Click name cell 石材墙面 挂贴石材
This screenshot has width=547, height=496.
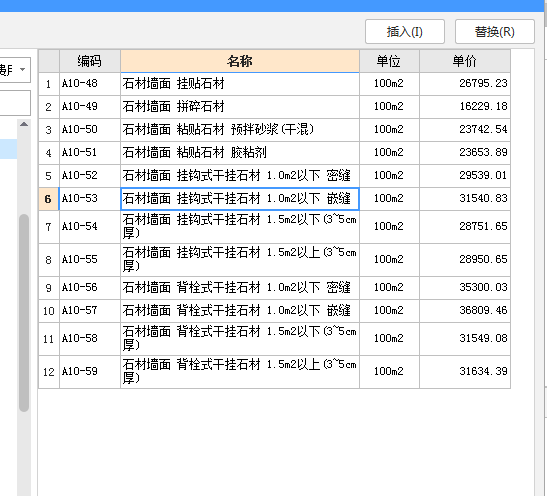pyautogui.click(x=240, y=84)
